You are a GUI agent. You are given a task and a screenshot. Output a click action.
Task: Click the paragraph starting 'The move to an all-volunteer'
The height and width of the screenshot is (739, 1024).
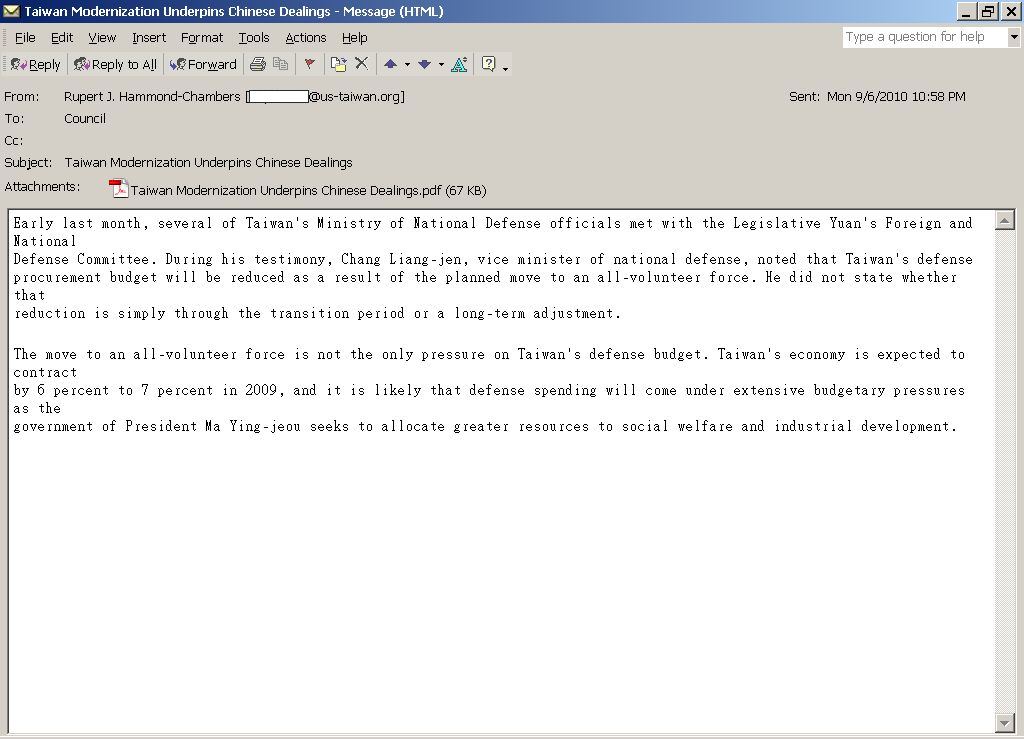pyautogui.click(x=490, y=390)
